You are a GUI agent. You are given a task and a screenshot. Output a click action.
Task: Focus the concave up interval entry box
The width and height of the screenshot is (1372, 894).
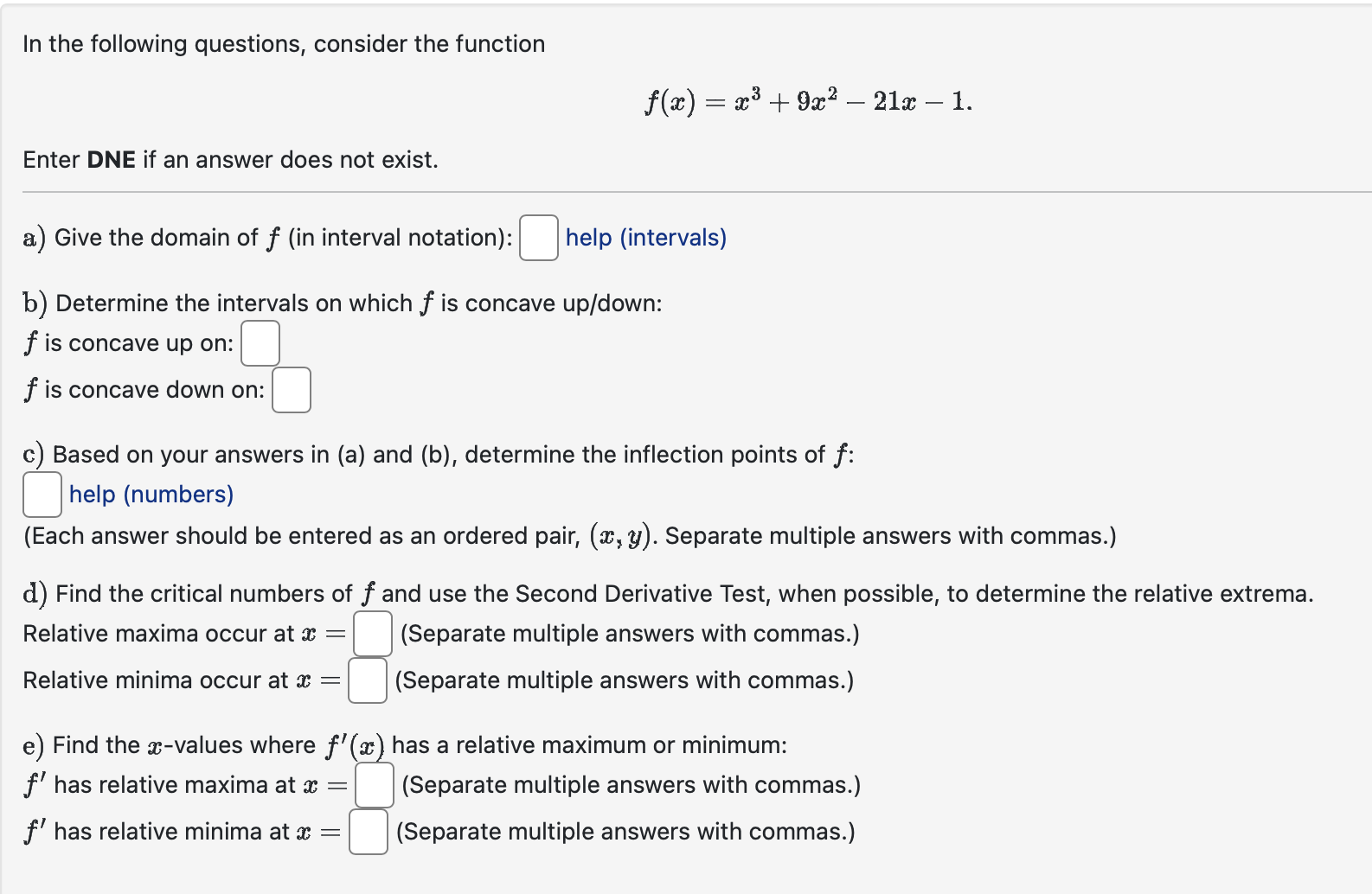[x=260, y=343]
